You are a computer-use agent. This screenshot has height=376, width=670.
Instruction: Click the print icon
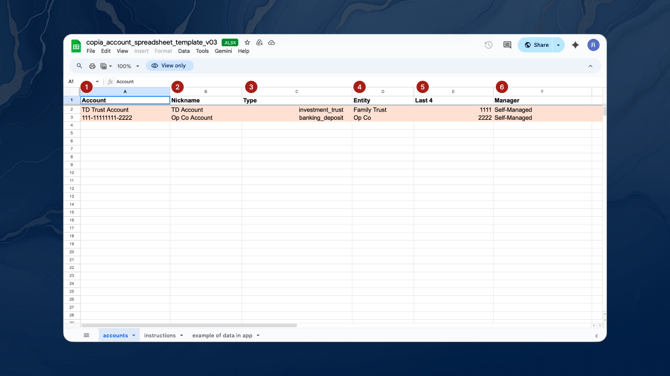(92, 66)
